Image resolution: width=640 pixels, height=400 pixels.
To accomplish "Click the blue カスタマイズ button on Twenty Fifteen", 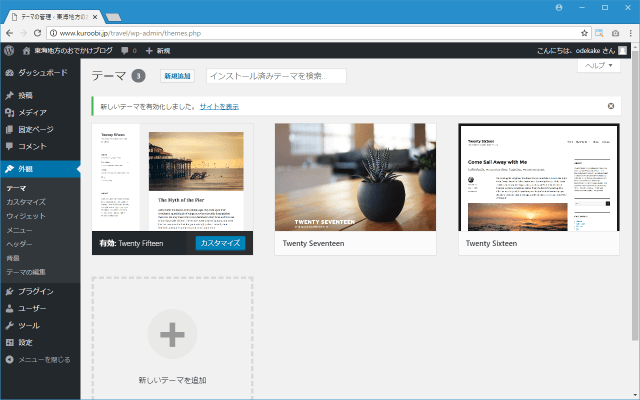I will coord(220,243).
